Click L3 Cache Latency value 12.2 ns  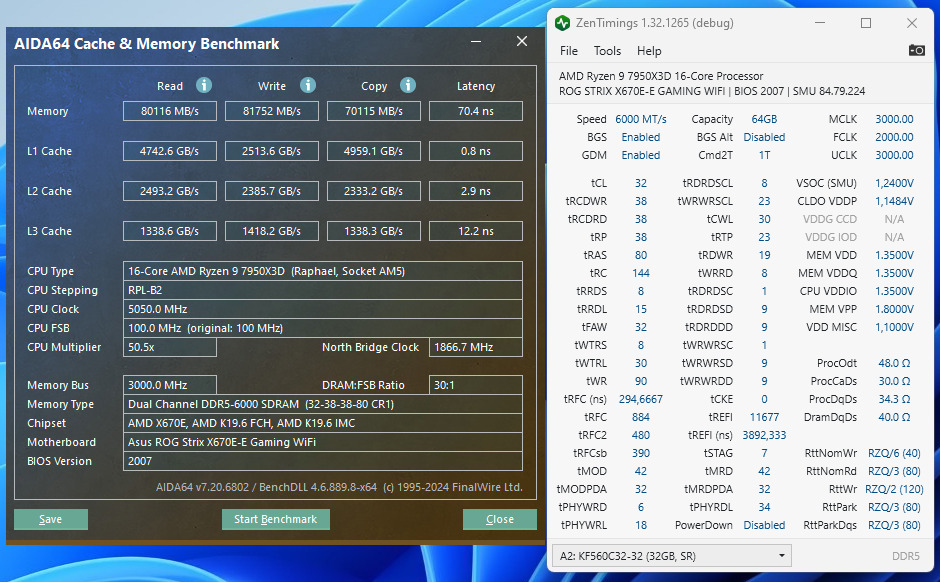[x=475, y=231]
